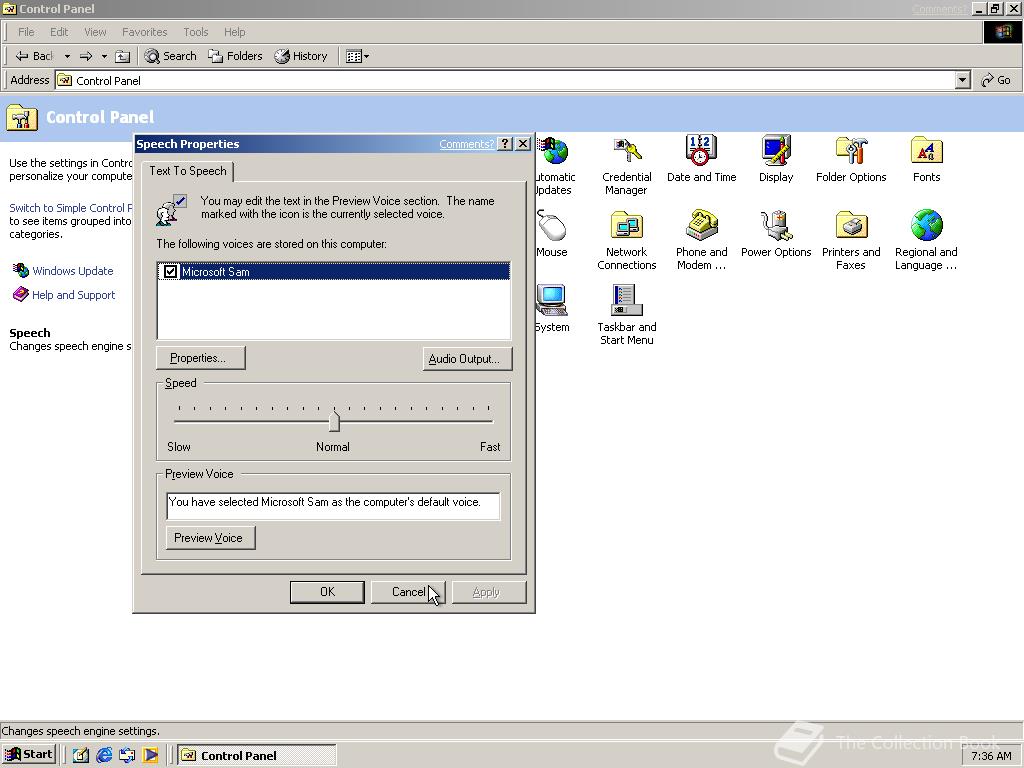The height and width of the screenshot is (768, 1024).
Task: Click the Preview Voice button
Action: [x=210, y=537]
